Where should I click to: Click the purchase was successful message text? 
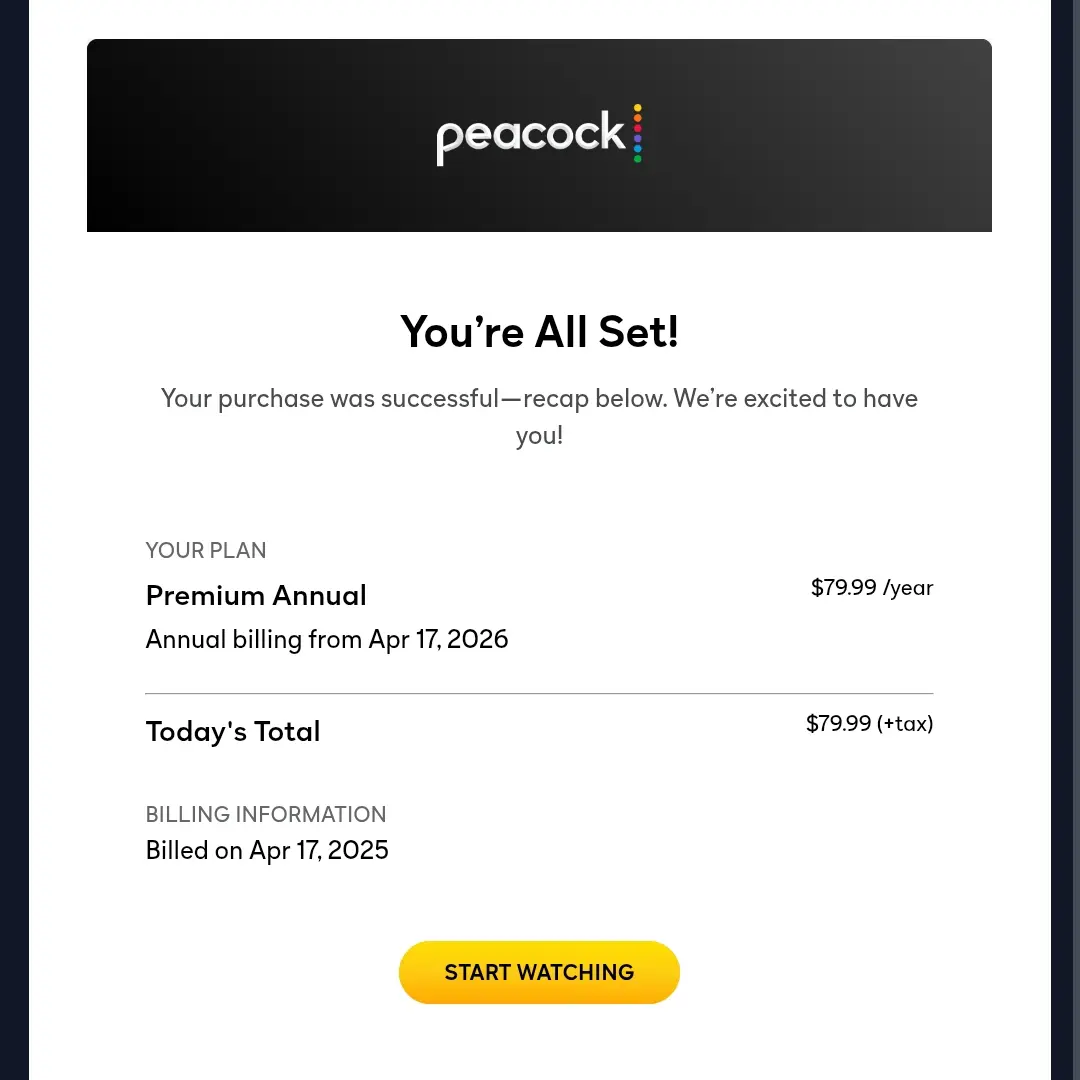pyautogui.click(x=539, y=416)
